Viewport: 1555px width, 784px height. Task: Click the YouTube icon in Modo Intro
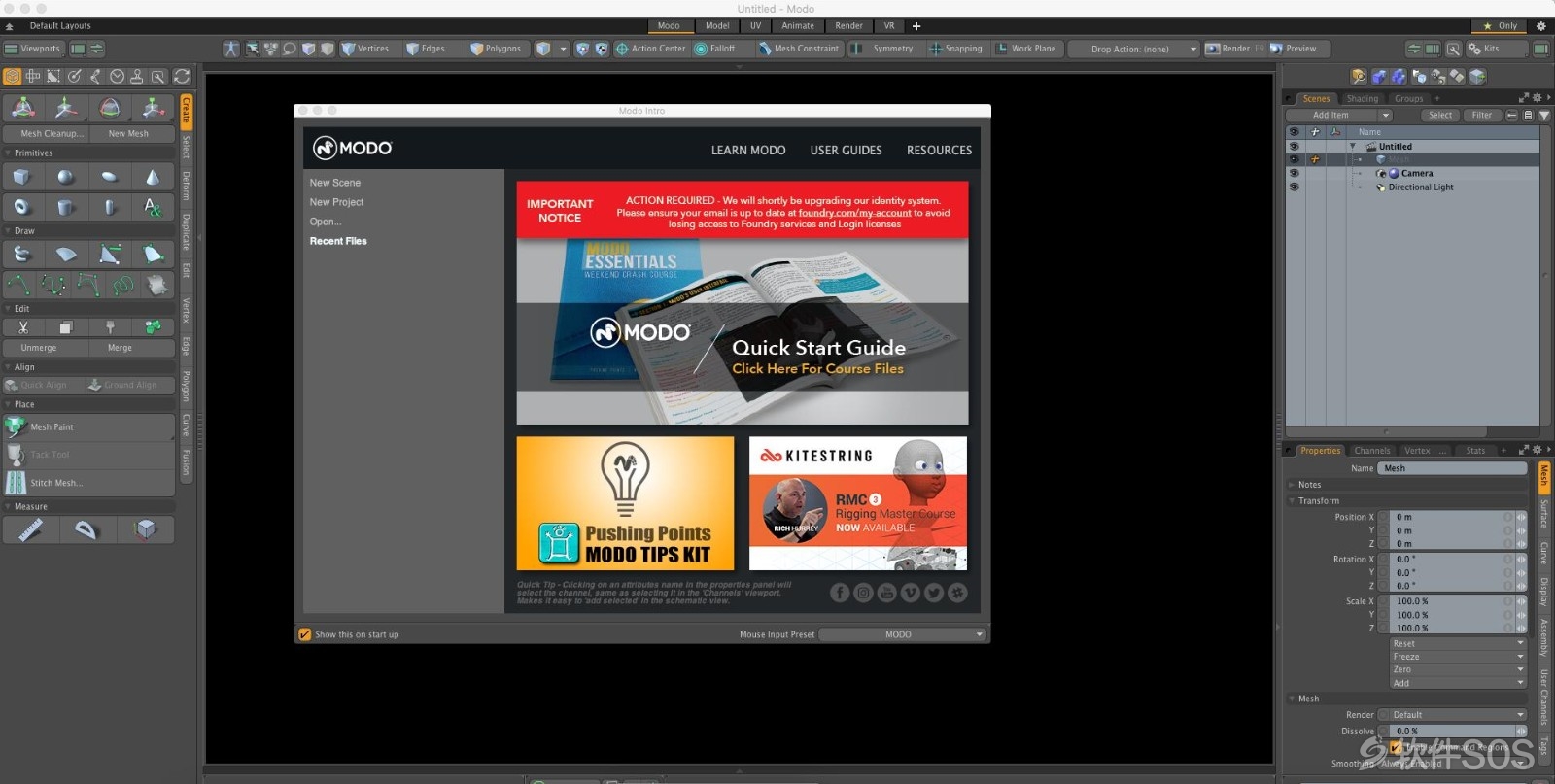point(886,593)
